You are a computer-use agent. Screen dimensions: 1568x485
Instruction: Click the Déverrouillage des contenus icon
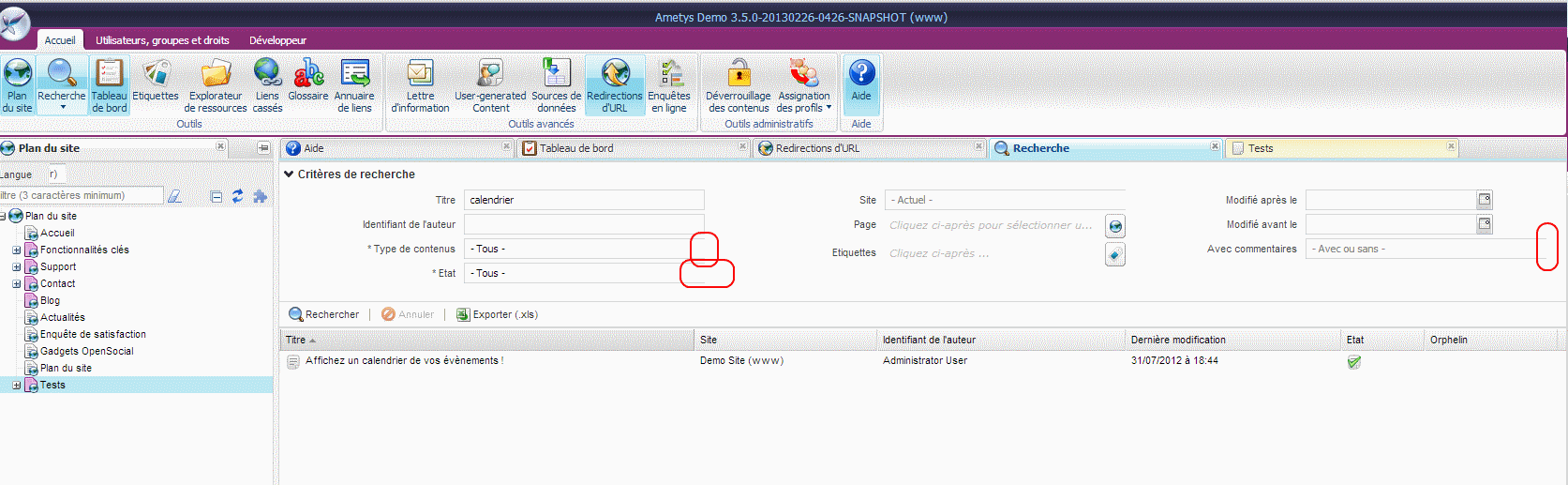point(739,84)
